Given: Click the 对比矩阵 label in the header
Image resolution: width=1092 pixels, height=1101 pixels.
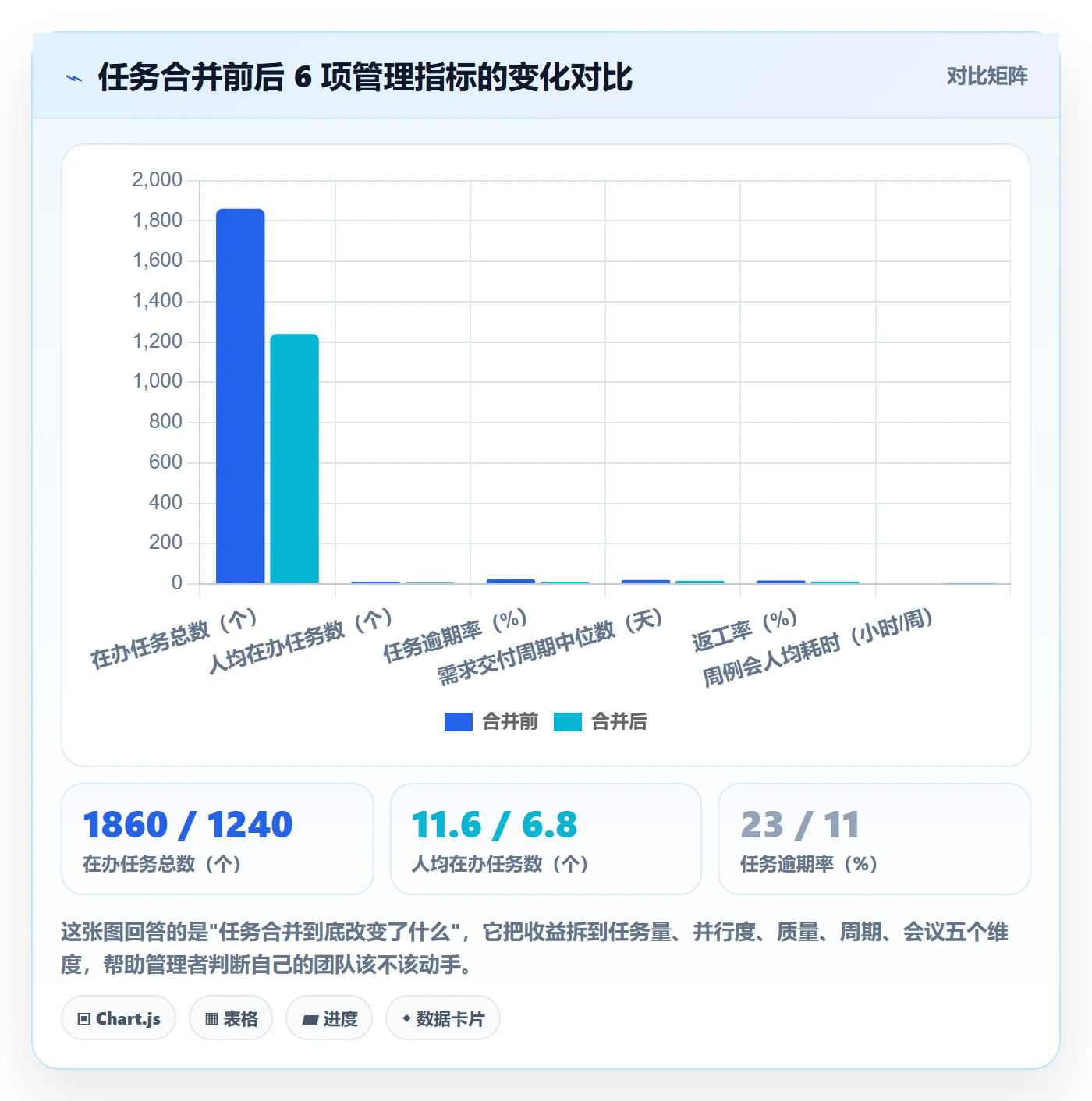Looking at the screenshot, I should pyautogui.click(x=987, y=76).
